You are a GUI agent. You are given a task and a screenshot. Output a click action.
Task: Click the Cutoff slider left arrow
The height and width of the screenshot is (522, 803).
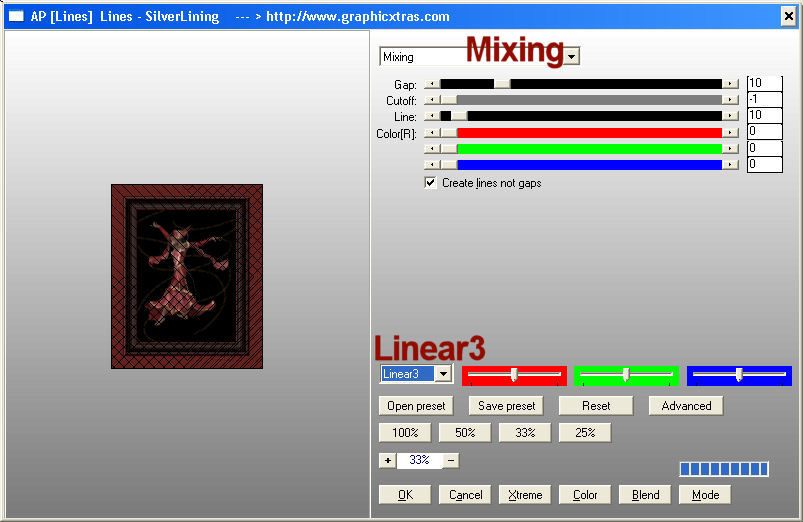pos(432,100)
